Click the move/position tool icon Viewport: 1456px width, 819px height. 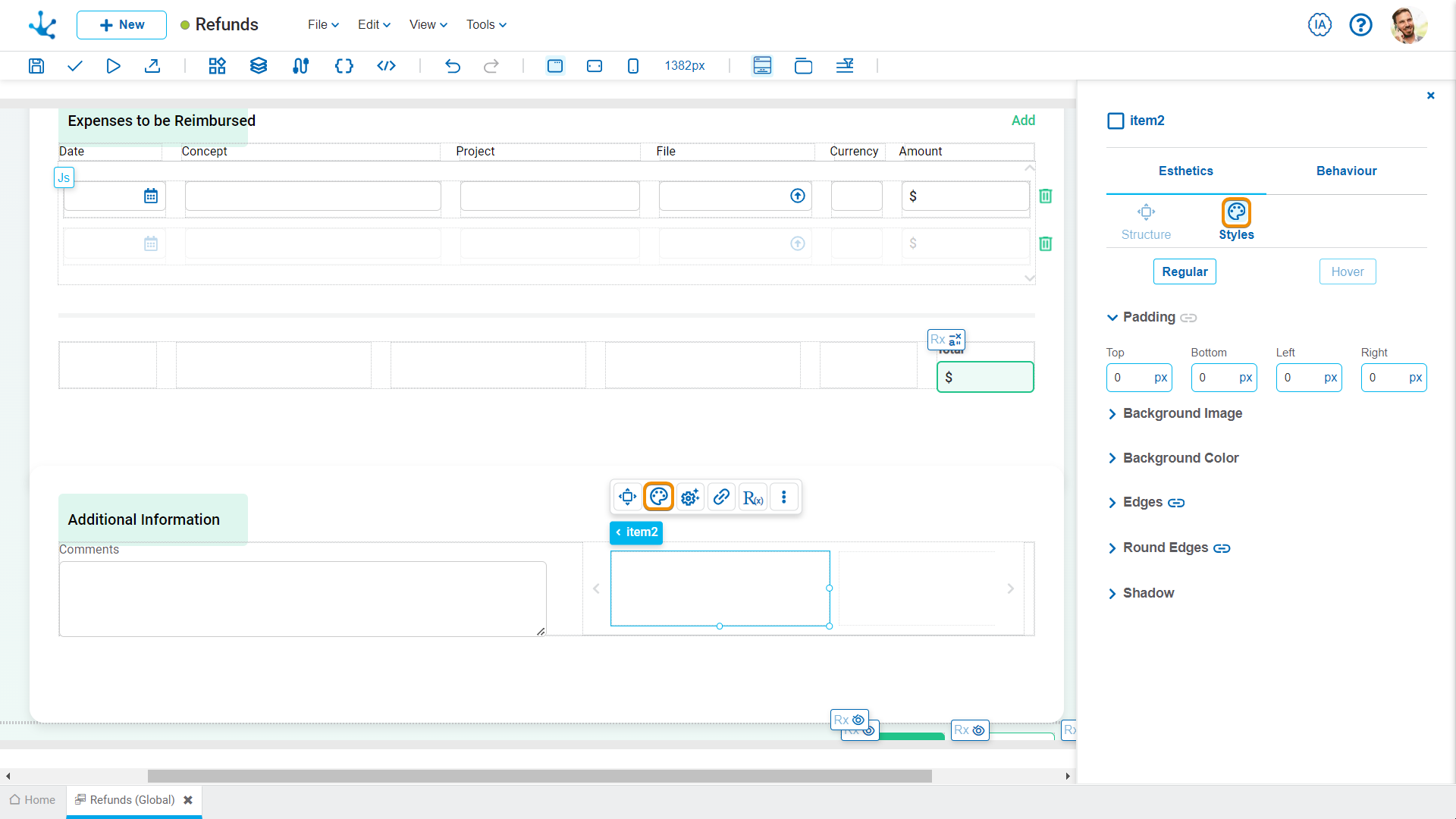pyautogui.click(x=627, y=497)
